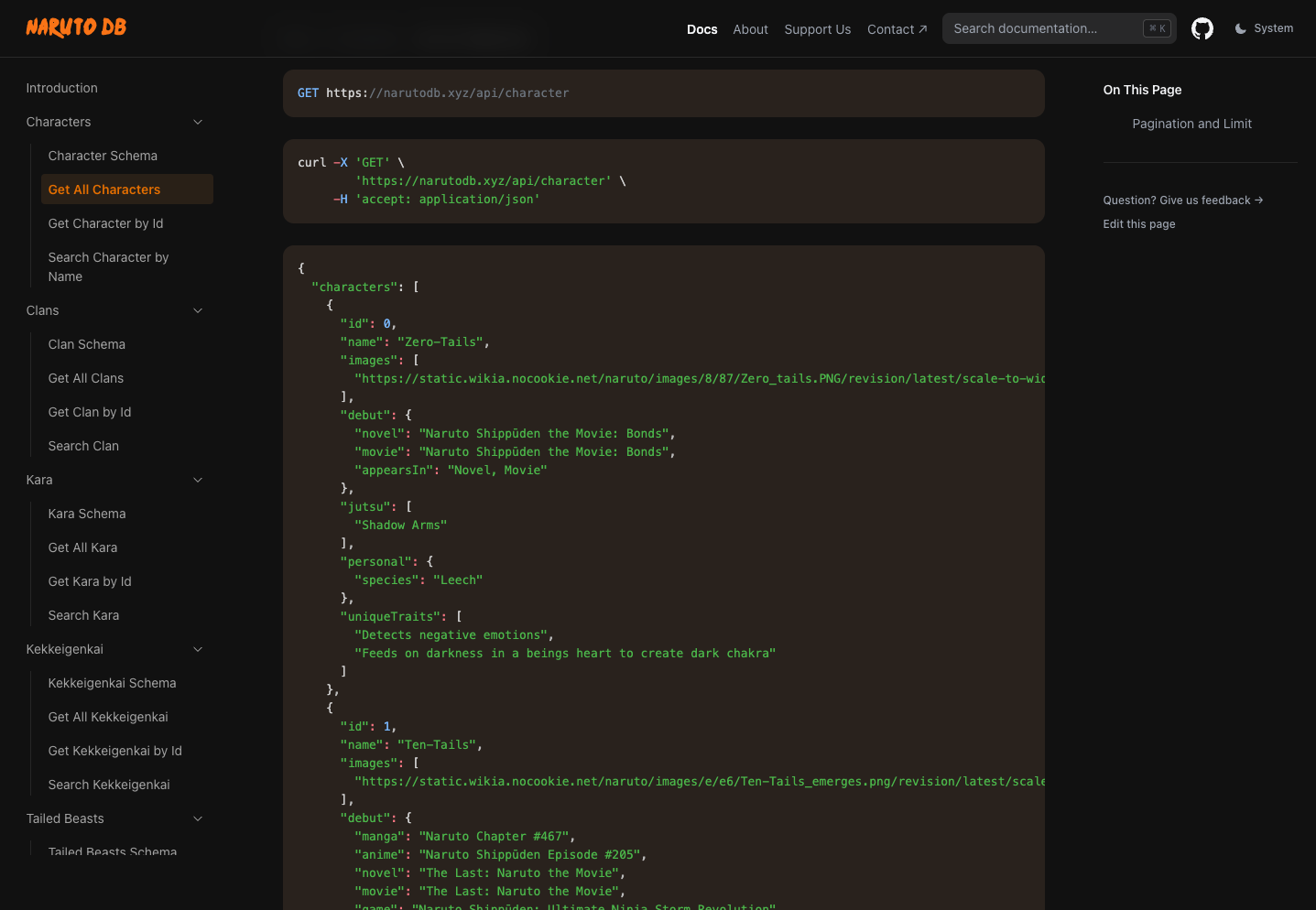Click the Naruto DB logo
This screenshot has width=1316, height=910.
[76, 27]
